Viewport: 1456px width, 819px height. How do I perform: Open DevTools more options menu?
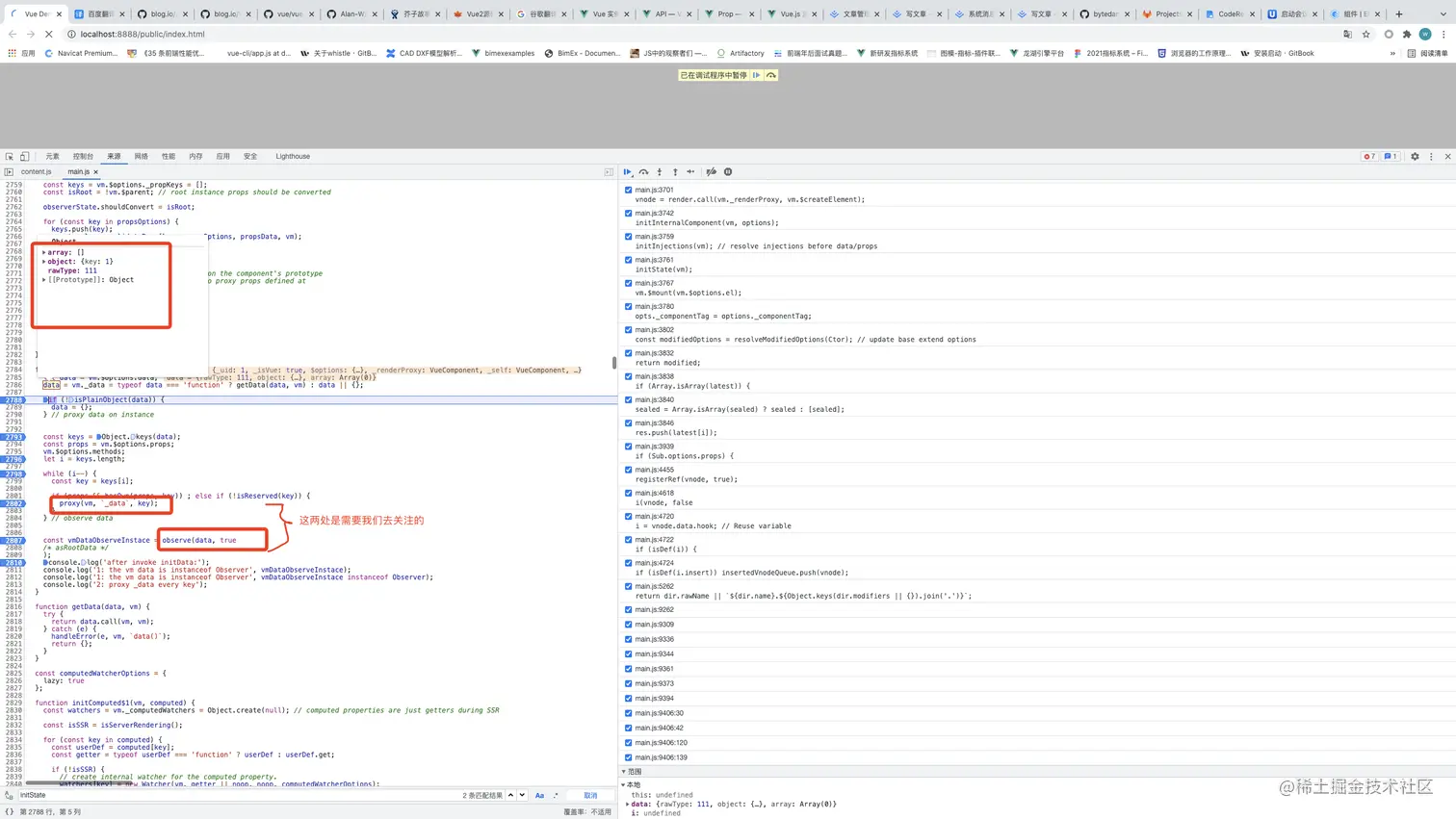[1431, 156]
